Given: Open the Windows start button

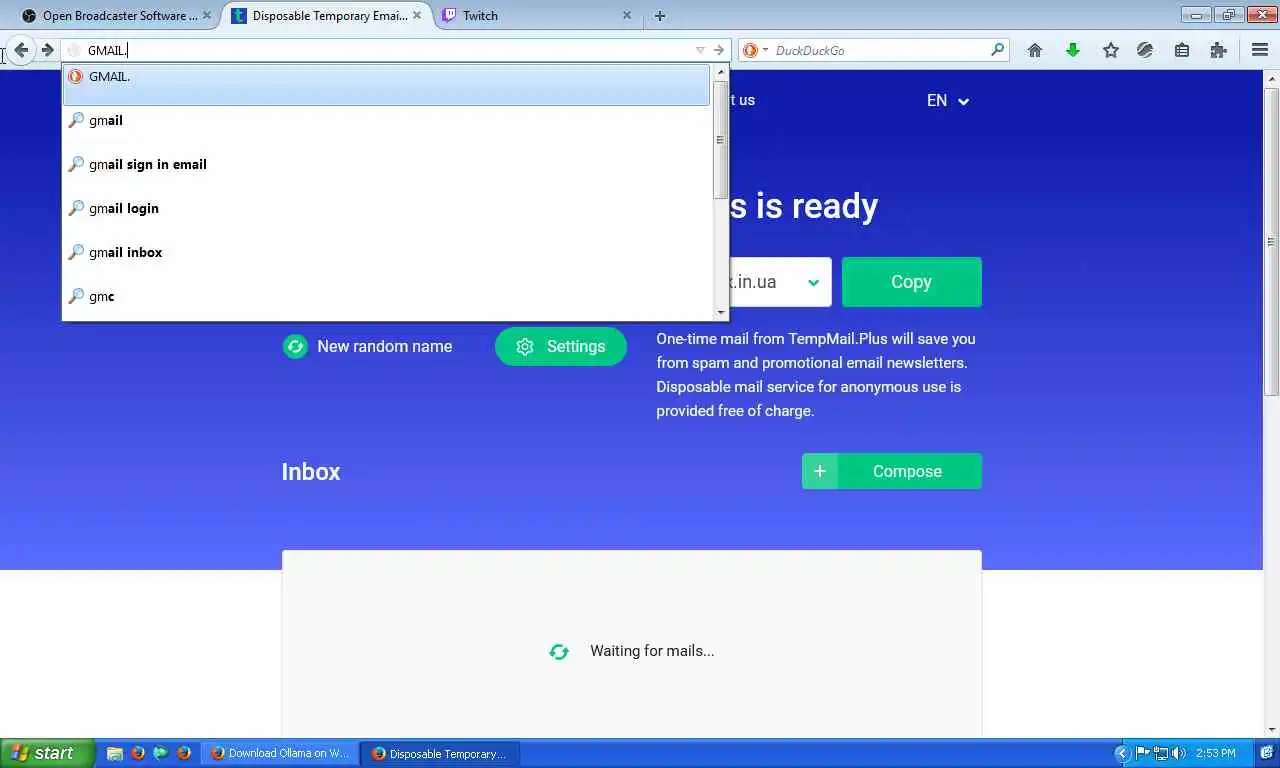Looking at the screenshot, I should [47, 753].
